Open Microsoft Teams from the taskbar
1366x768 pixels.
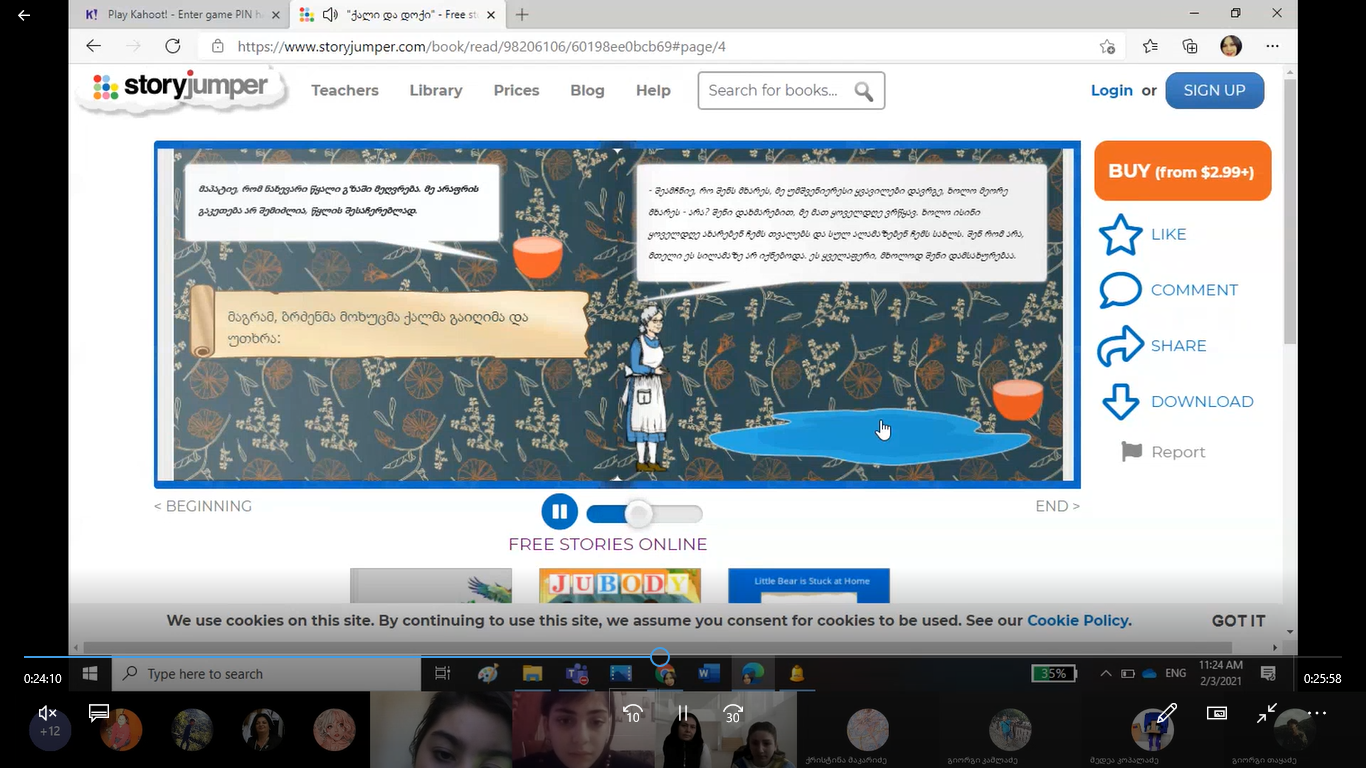tap(576, 674)
